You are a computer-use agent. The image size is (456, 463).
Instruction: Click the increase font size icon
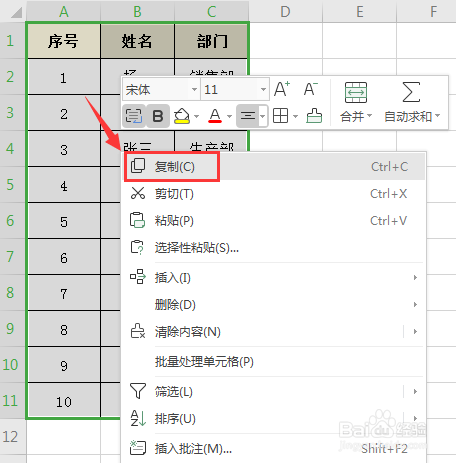[x=282, y=89]
